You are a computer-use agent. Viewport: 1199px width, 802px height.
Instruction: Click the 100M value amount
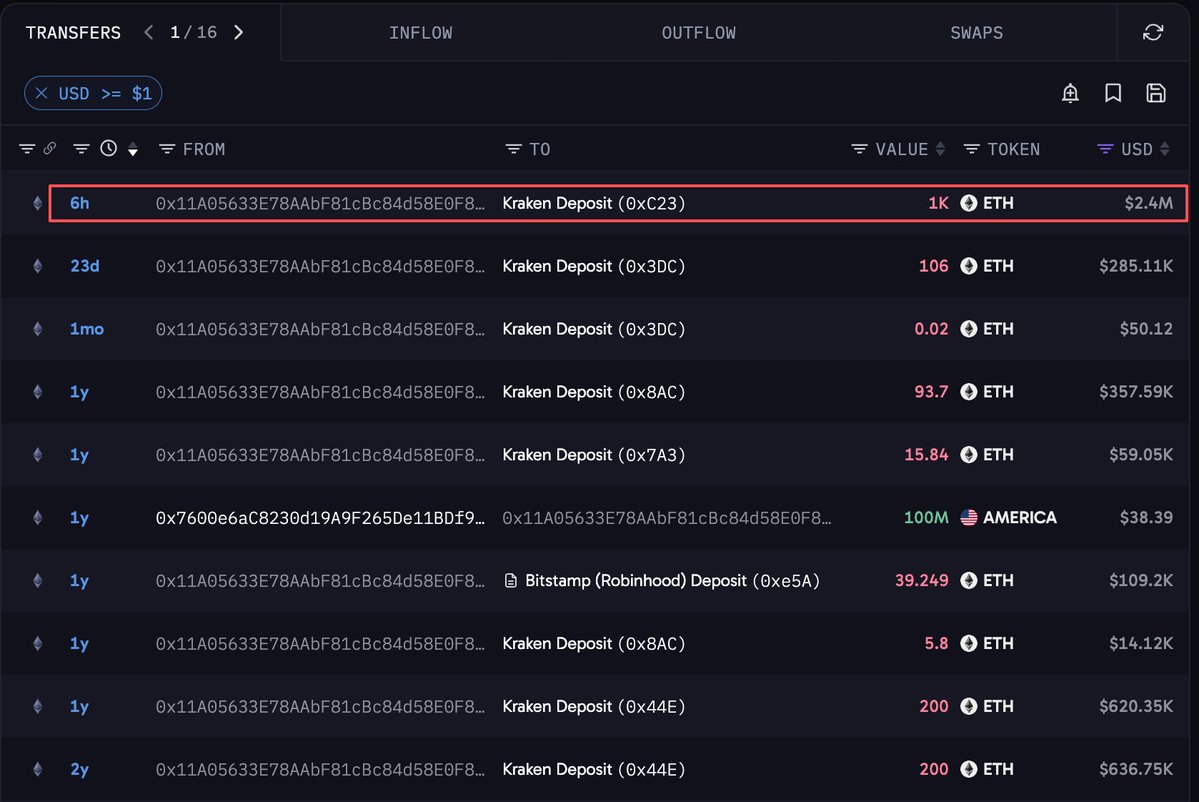coord(926,518)
